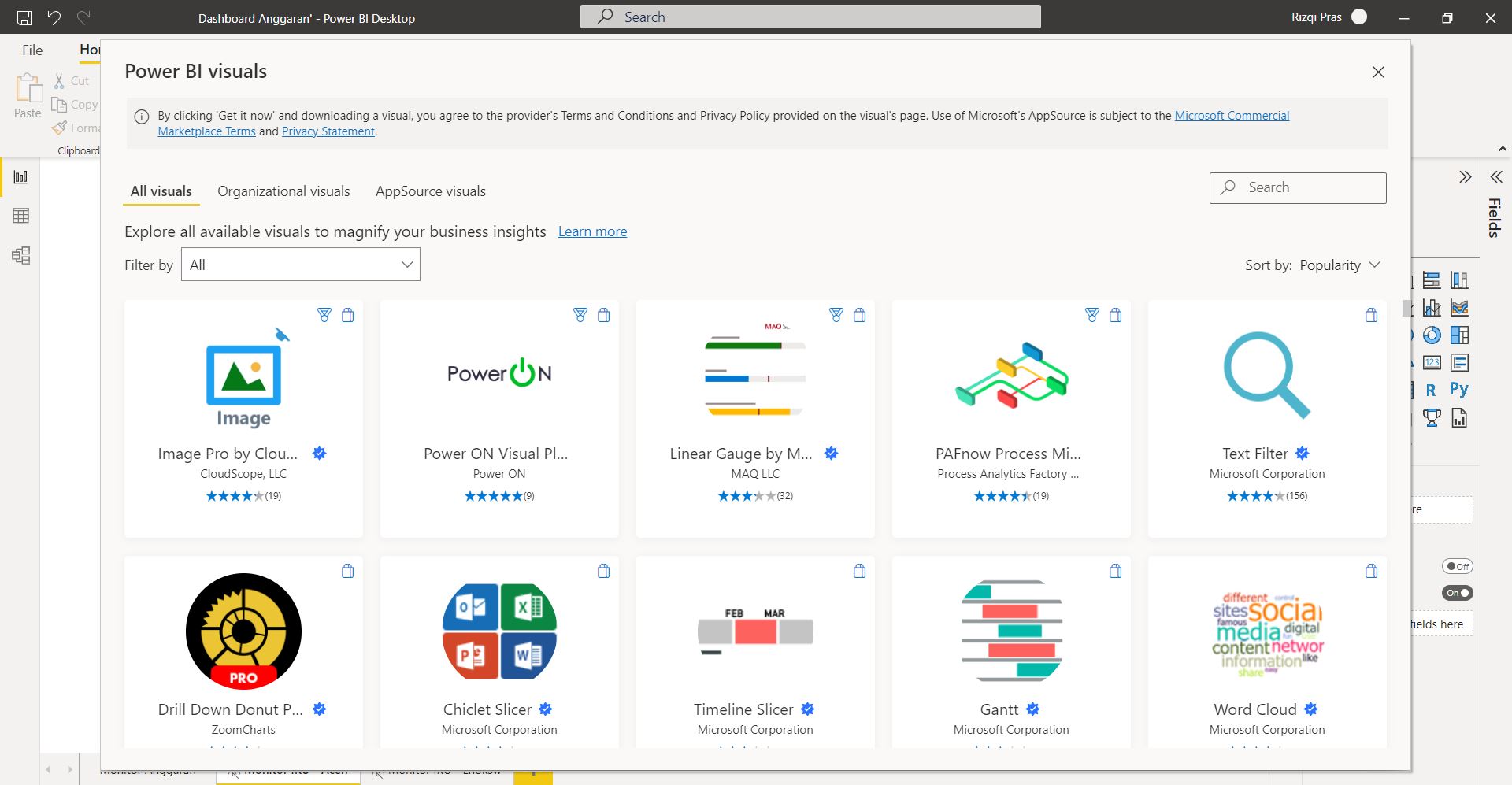Open the Data view in left sidebar
The width and height of the screenshot is (1512, 785).
tap(20, 215)
